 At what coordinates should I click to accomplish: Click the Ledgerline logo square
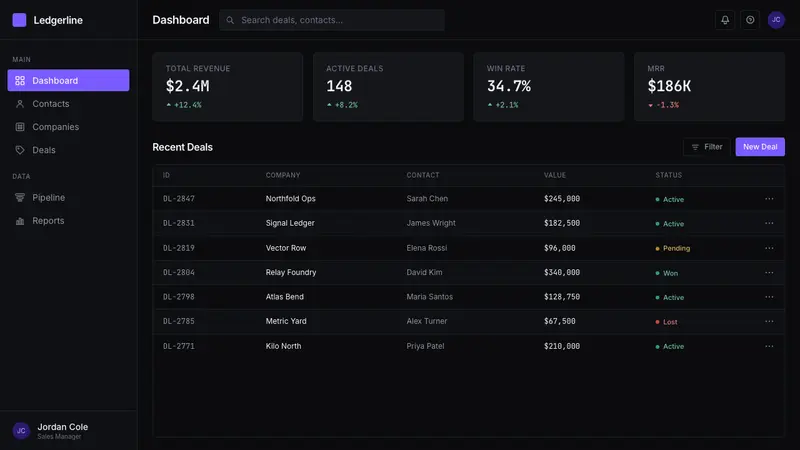tap(19, 20)
